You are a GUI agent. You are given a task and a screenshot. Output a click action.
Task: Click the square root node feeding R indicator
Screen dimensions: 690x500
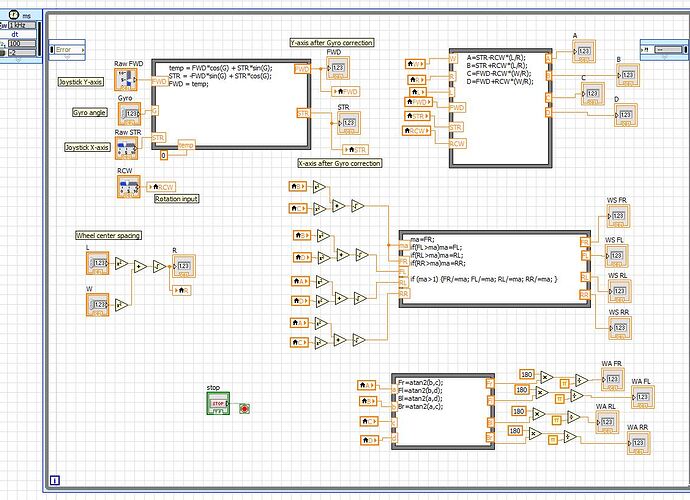pos(159,266)
